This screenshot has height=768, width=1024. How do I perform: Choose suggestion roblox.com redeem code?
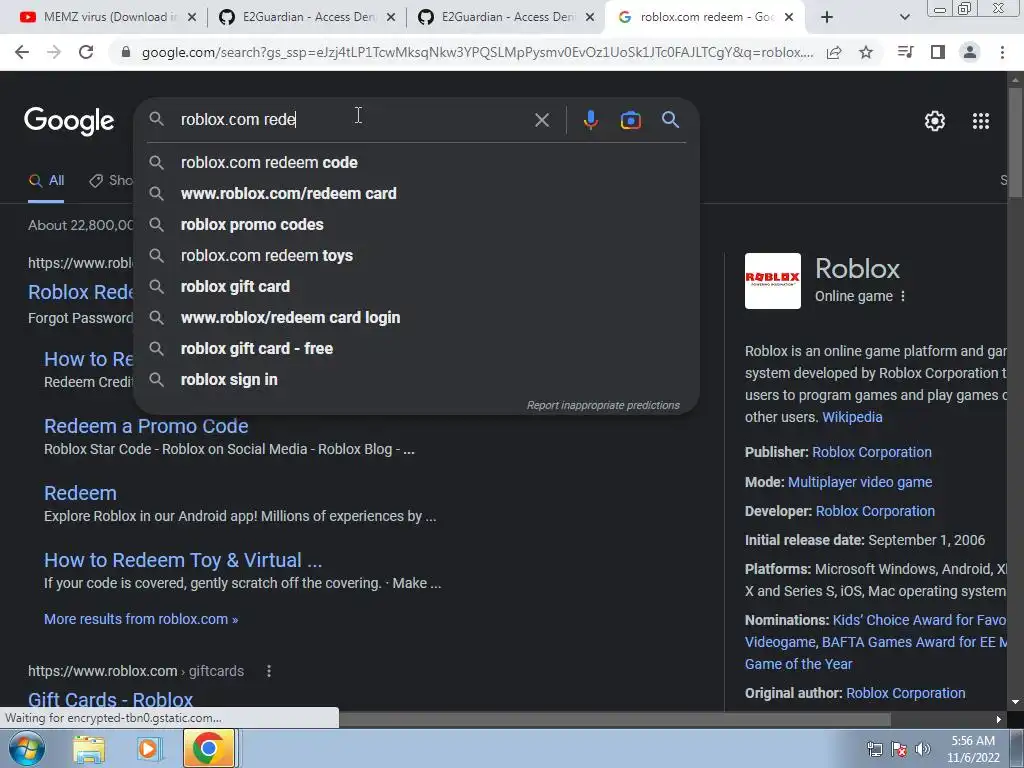point(416,163)
